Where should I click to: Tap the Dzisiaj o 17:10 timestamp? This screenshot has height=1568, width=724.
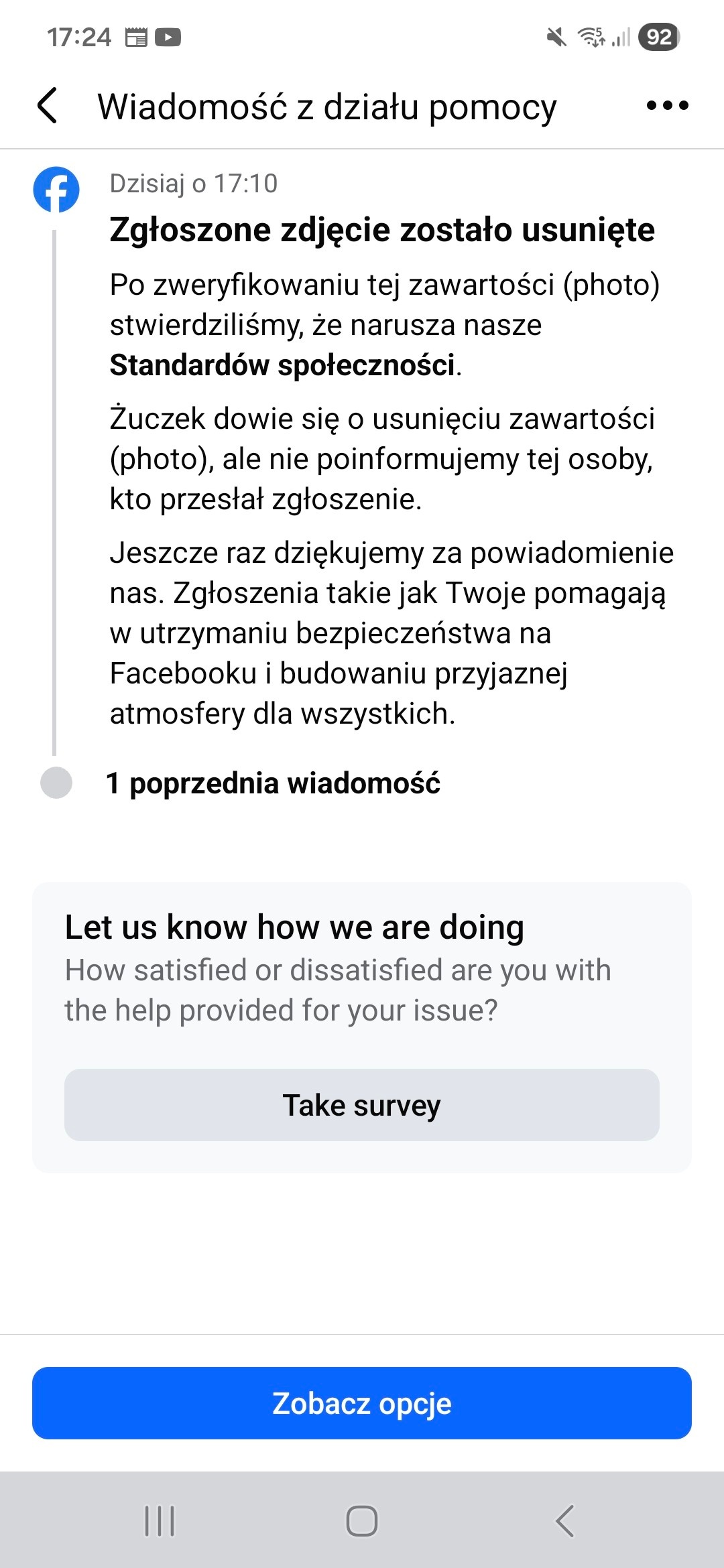tap(194, 184)
